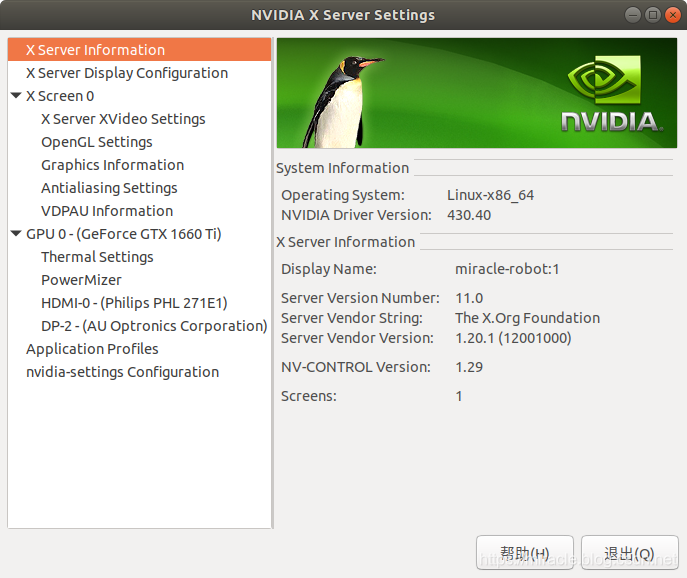Screen dimensions: 687x578
Task: Open Thermal Settings page
Action: [x=139, y=257]
